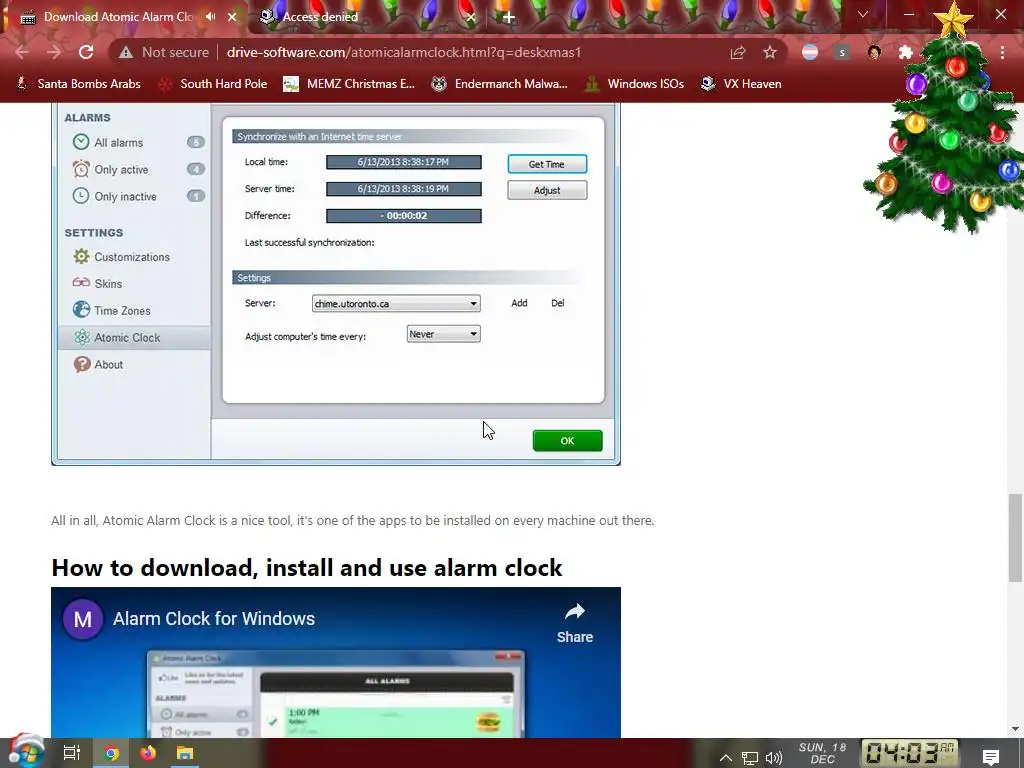
Task: Click the taskbar digital clock
Action: [910, 753]
